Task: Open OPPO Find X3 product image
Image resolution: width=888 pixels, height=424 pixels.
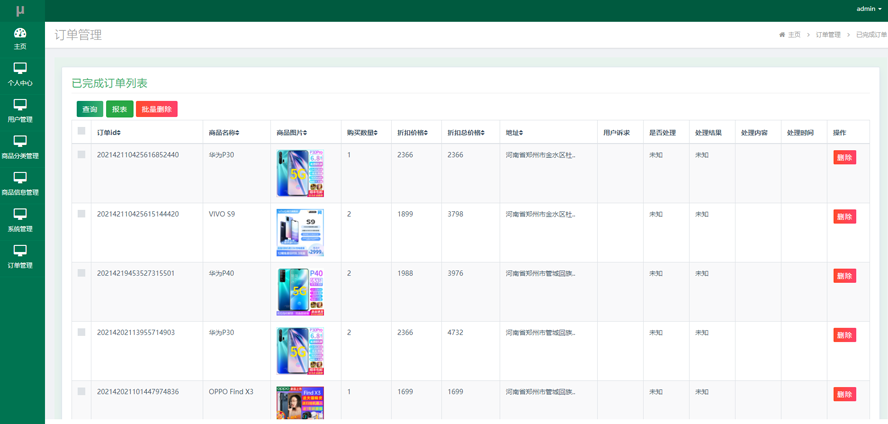Action: (300, 403)
